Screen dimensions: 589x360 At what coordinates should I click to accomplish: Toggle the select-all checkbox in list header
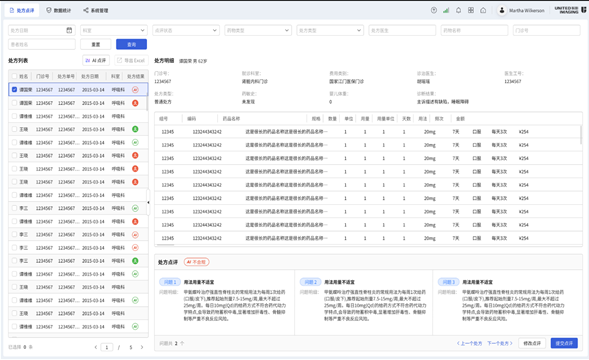coord(14,76)
